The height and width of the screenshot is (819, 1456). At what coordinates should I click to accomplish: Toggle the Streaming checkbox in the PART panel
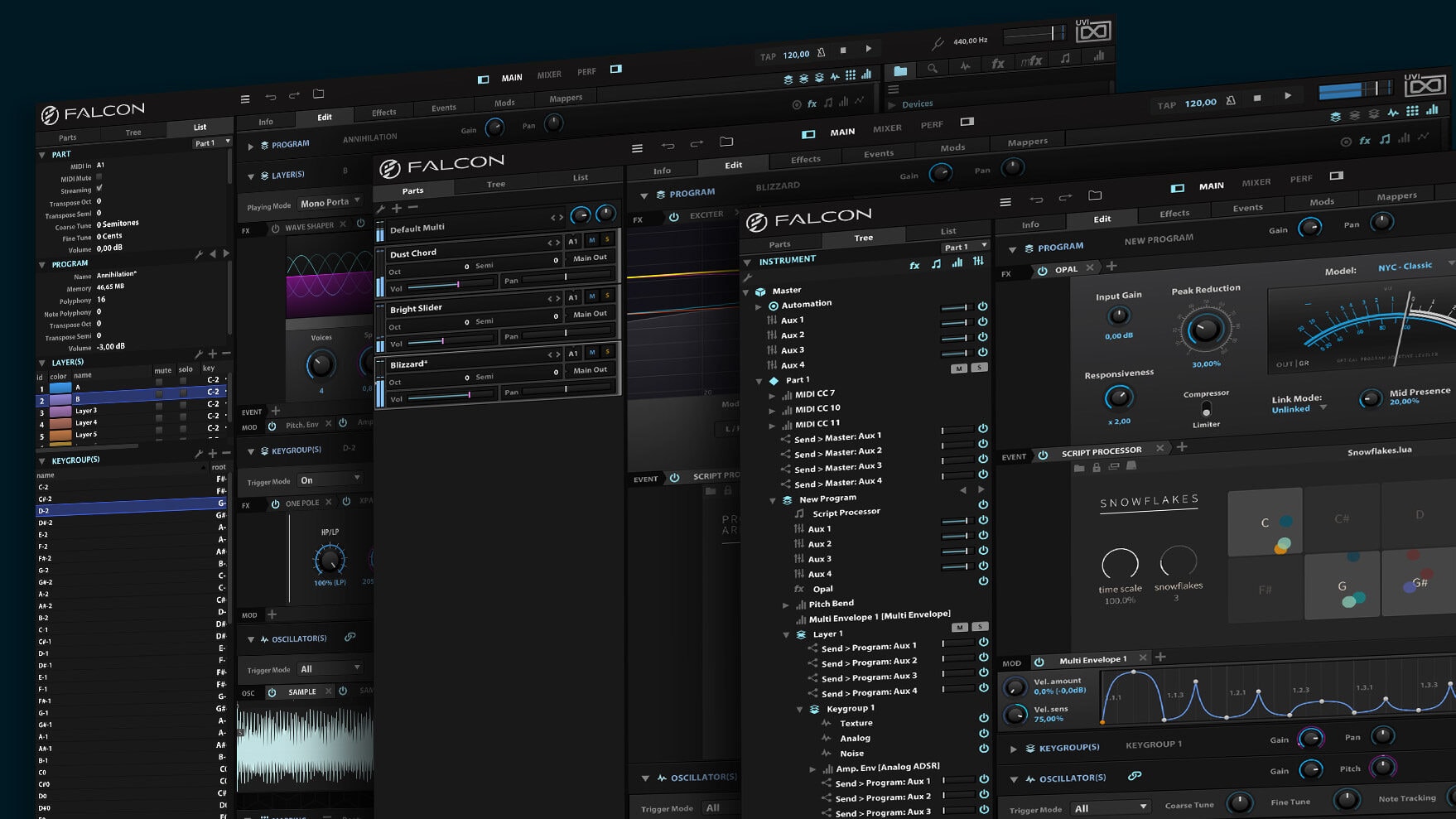click(x=99, y=190)
